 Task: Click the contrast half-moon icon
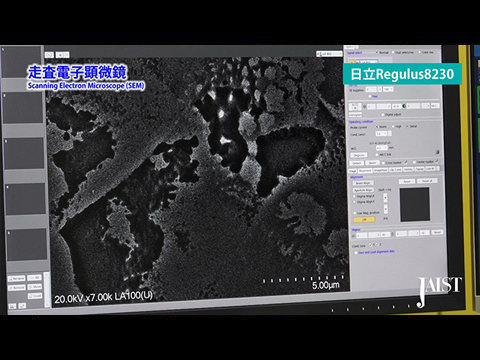tap(404, 106)
